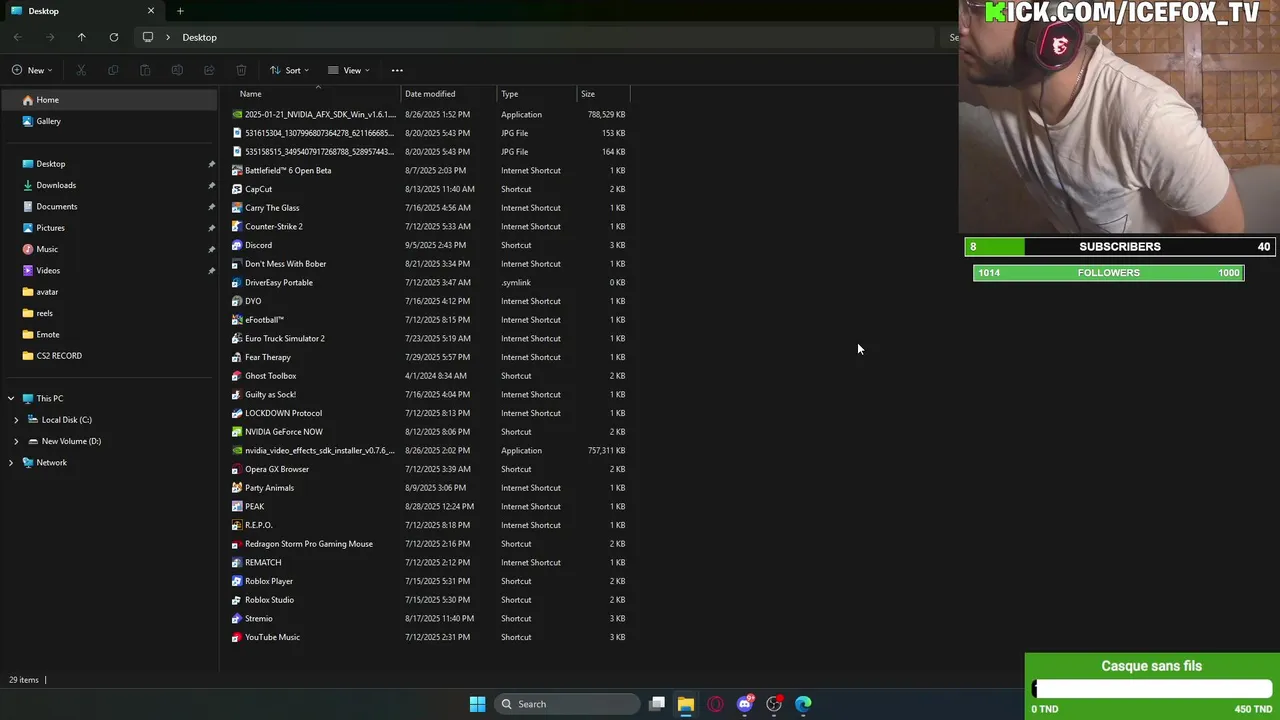Select the DriverEasy Portable symlink
The image size is (1280, 720).
pos(428,282)
